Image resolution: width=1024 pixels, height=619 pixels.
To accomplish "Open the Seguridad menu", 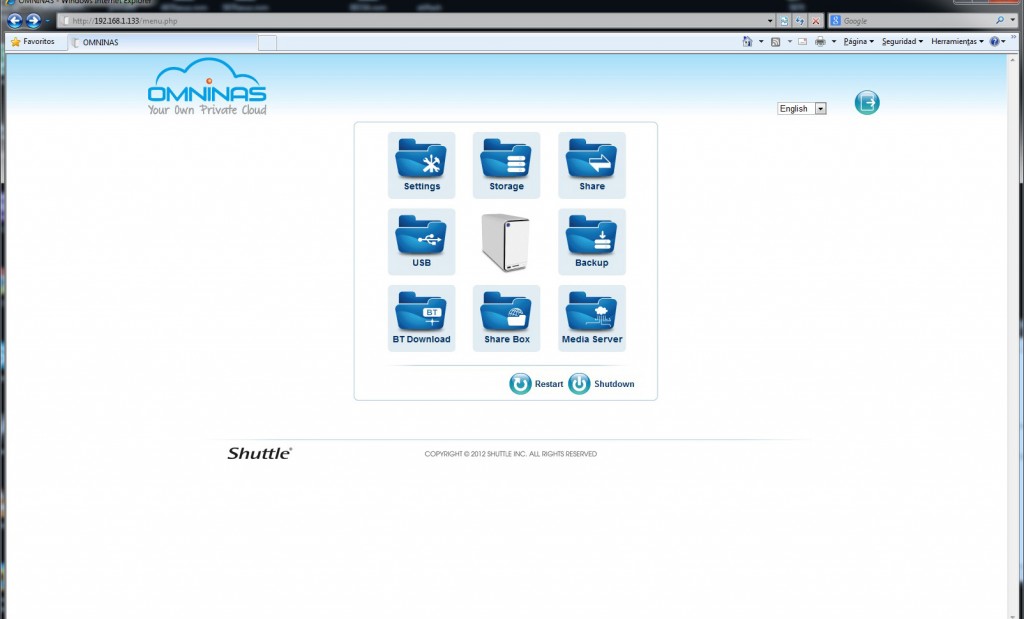I will tap(903, 42).
